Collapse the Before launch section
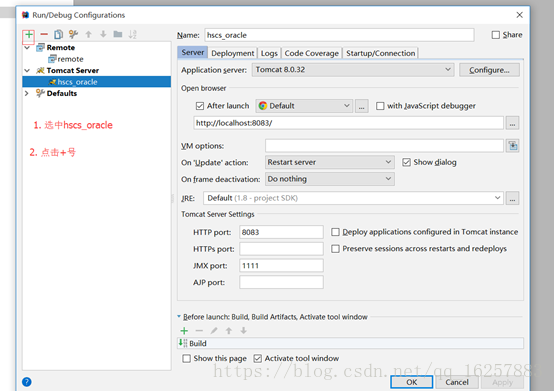The image size is (554, 391). pyautogui.click(x=179, y=316)
